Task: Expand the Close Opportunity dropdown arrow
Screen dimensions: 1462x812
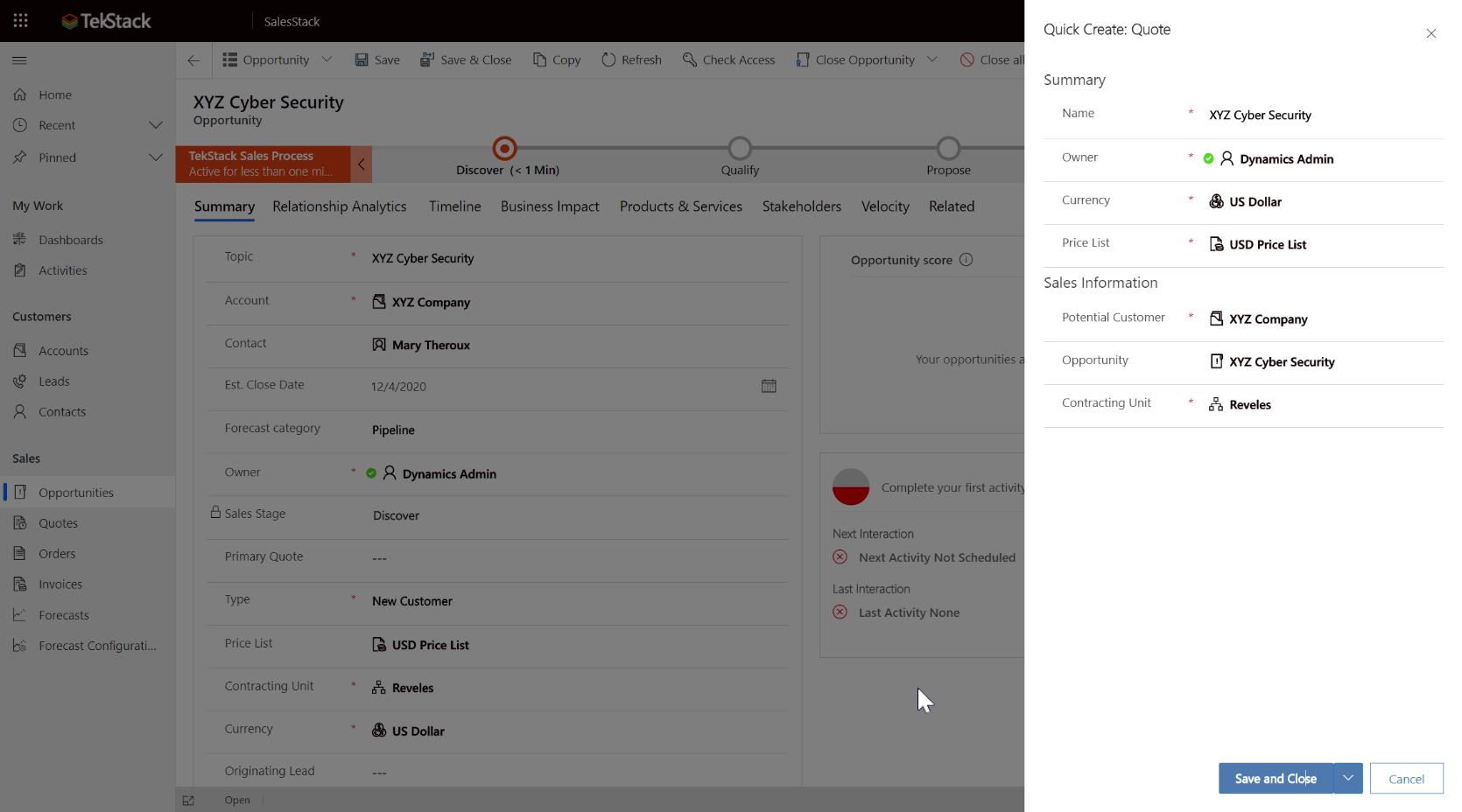Action: (x=932, y=60)
